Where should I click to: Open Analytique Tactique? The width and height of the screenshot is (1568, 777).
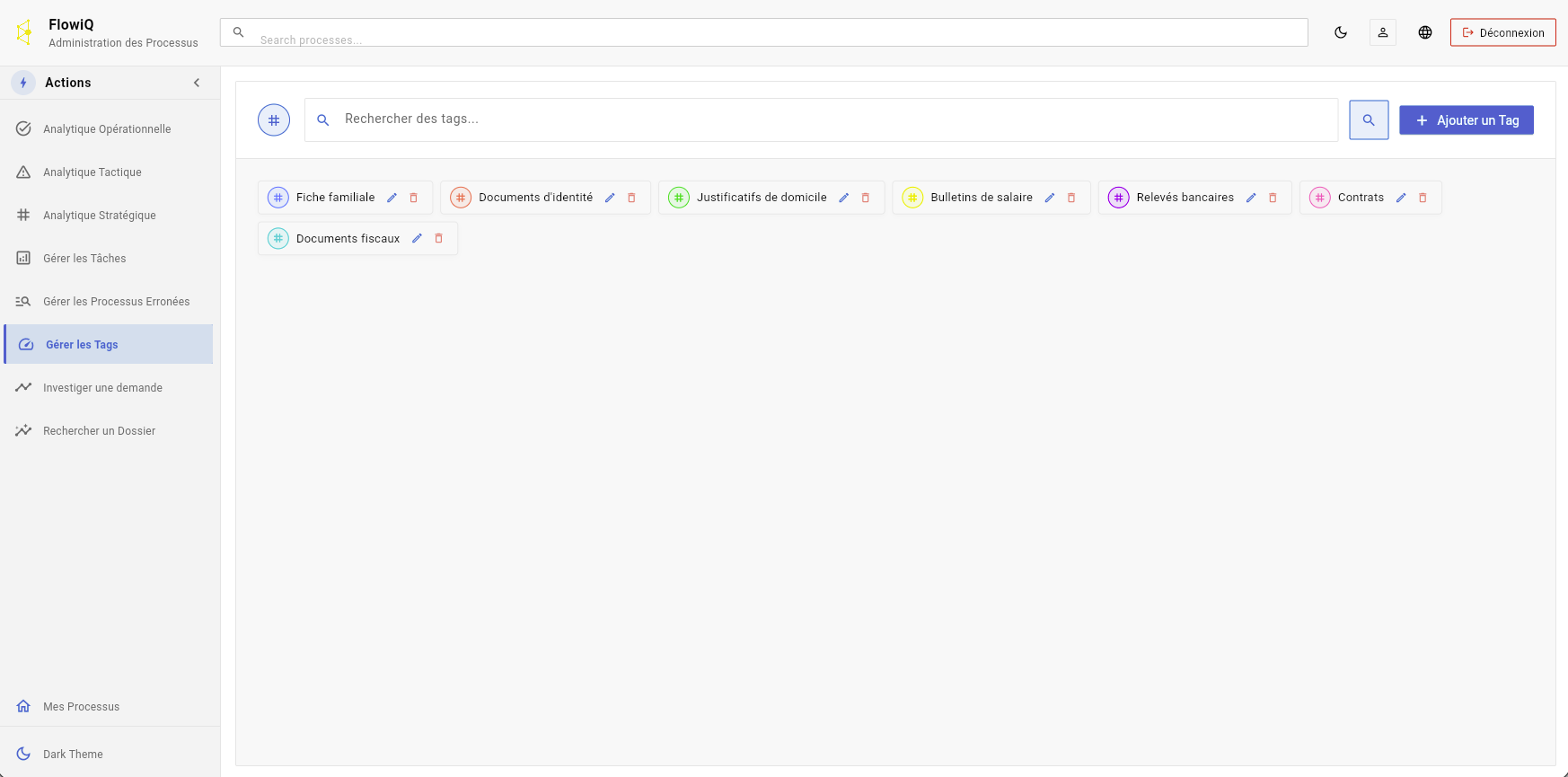108,172
